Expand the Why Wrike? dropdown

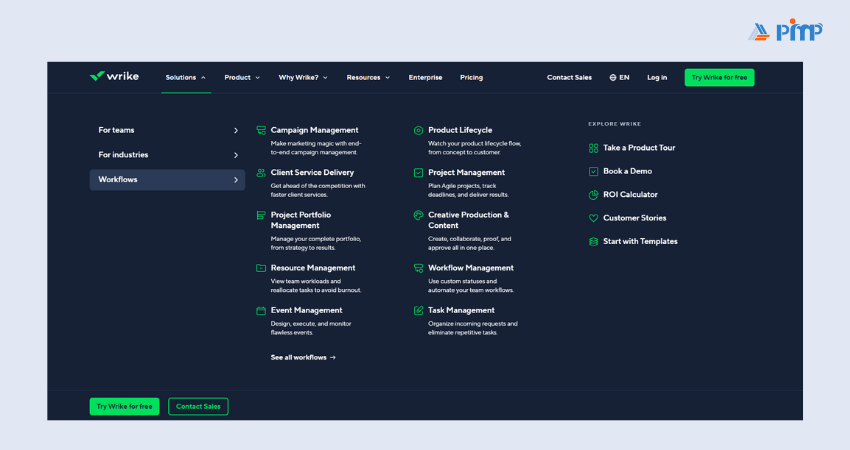[303, 78]
